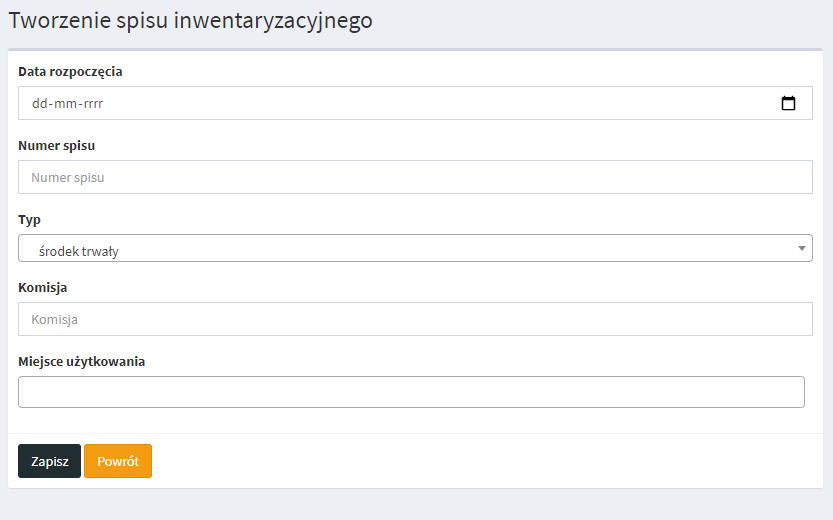Viewport: 833px width, 520px height.
Task: Click the orange Powrót button
Action: tap(118, 461)
